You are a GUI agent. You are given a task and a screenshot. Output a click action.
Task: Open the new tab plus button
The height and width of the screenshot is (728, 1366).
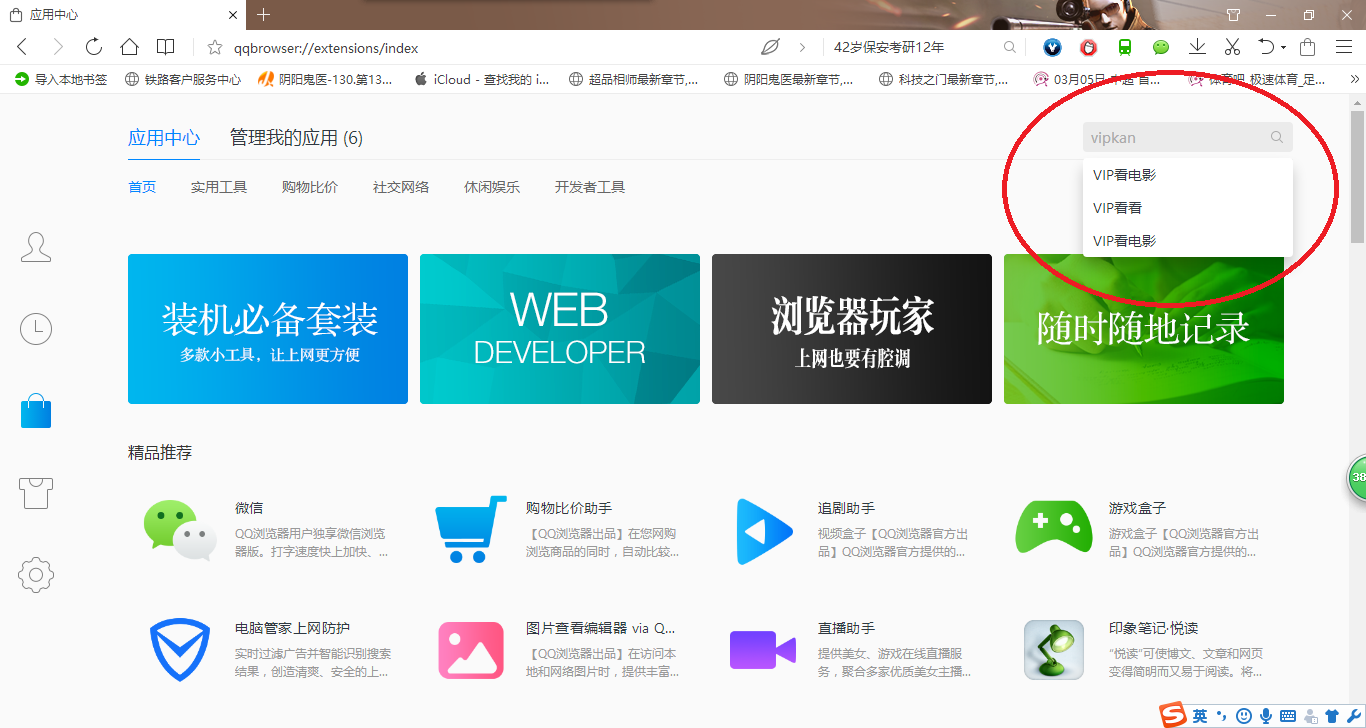264,15
